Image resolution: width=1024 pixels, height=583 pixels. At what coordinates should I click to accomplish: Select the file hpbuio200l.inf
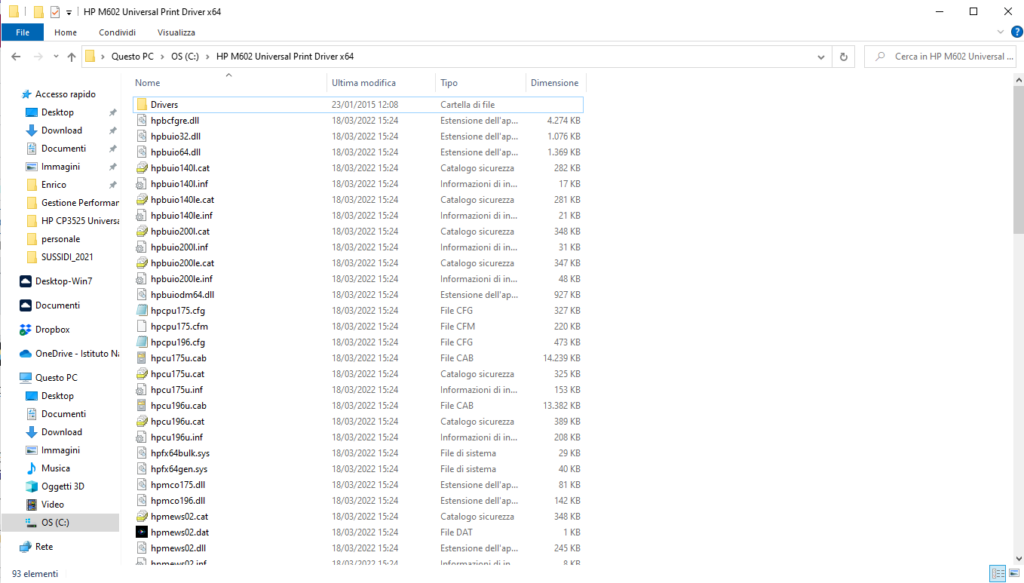[x=179, y=247]
